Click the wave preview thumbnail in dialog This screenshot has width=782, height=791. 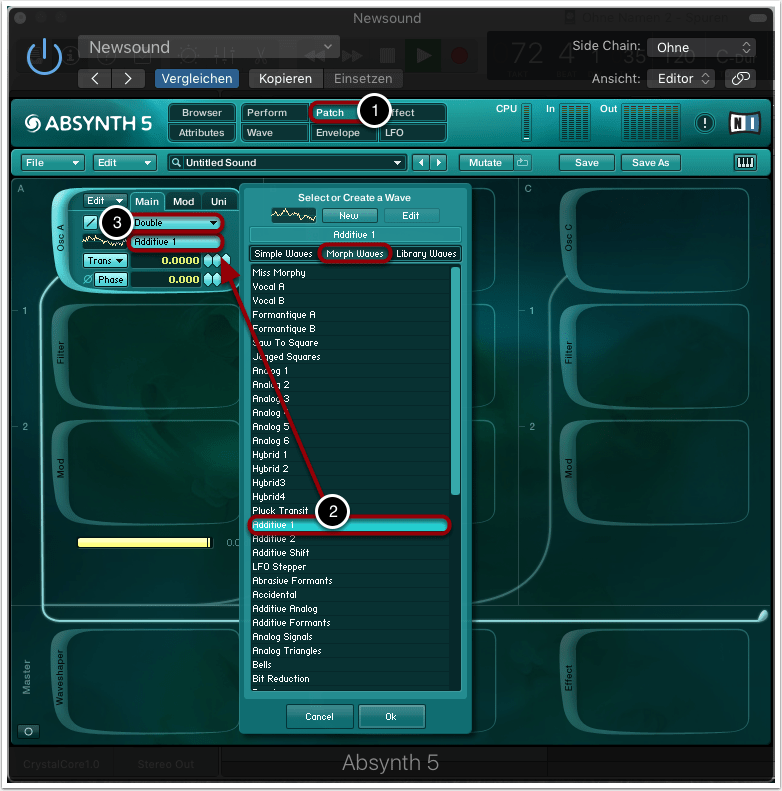pos(294,215)
